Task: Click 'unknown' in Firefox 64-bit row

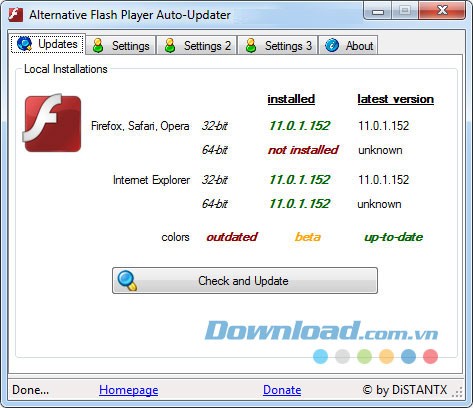Action: point(380,150)
